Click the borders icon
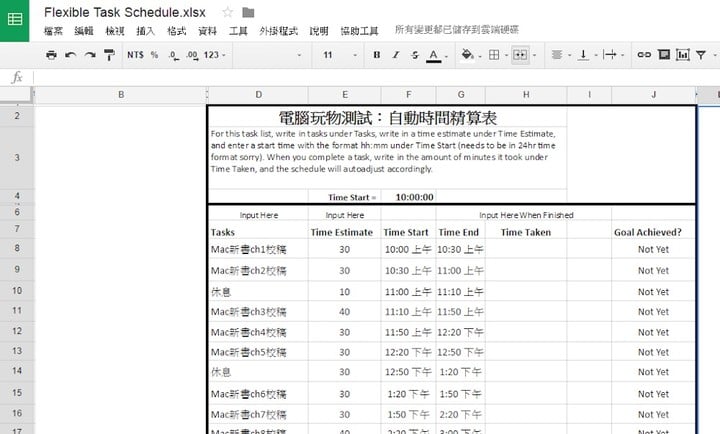 click(x=494, y=55)
